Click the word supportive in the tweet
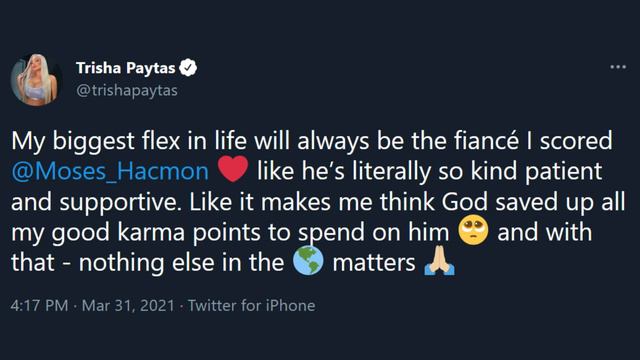The image size is (640, 360). [120, 202]
